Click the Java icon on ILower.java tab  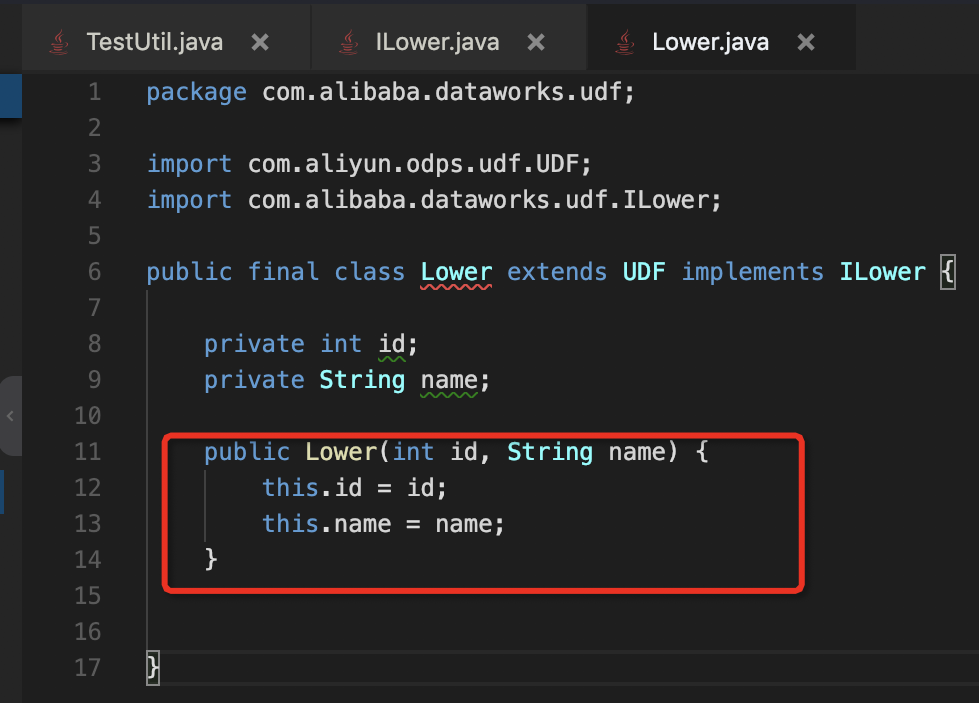tap(348, 42)
